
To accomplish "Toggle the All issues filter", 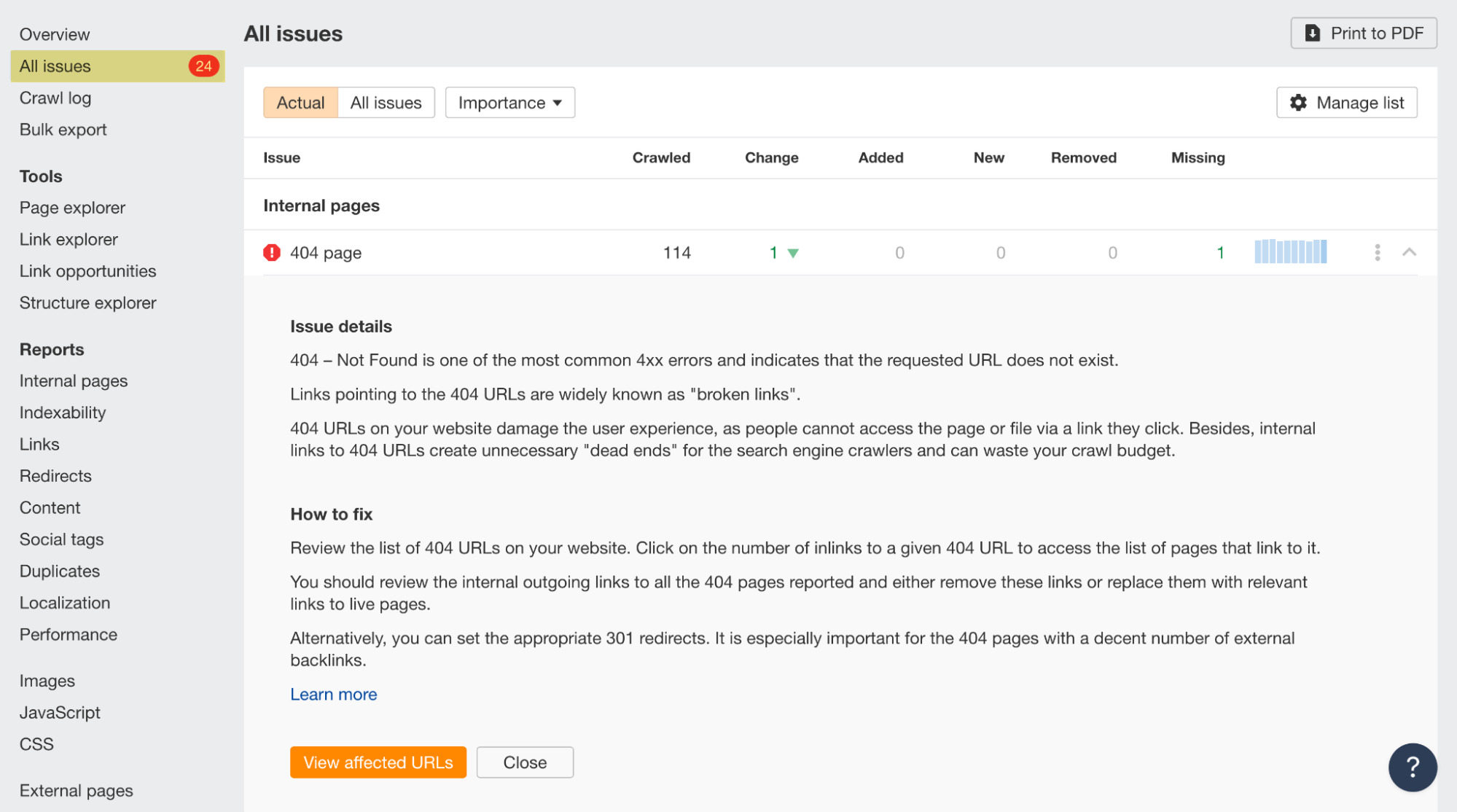I will coord(386,103).
